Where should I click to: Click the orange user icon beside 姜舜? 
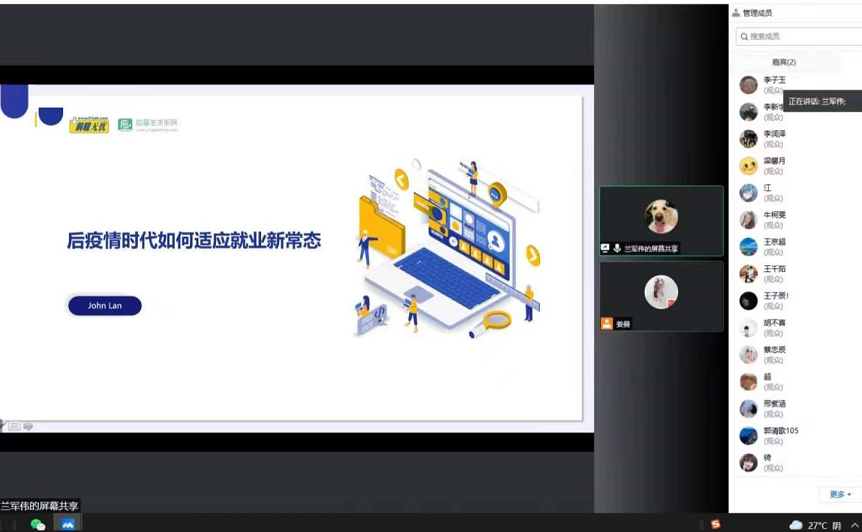(x=606, y=324)
